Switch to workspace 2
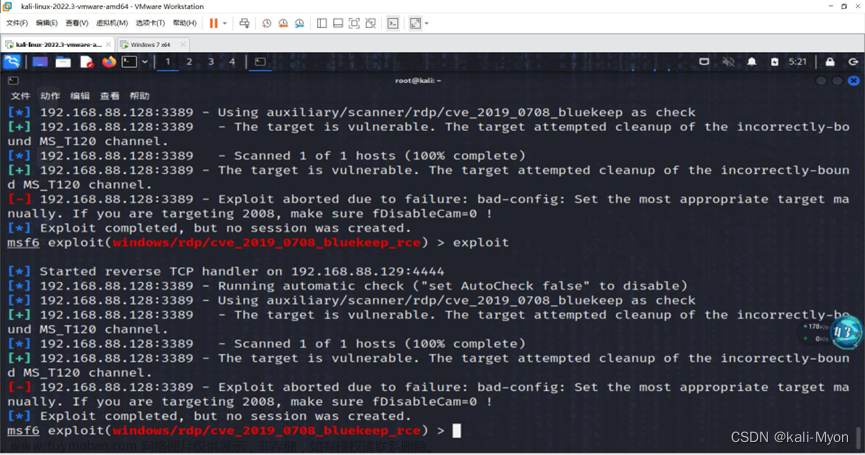865x455 pixels. coord(189,62)
